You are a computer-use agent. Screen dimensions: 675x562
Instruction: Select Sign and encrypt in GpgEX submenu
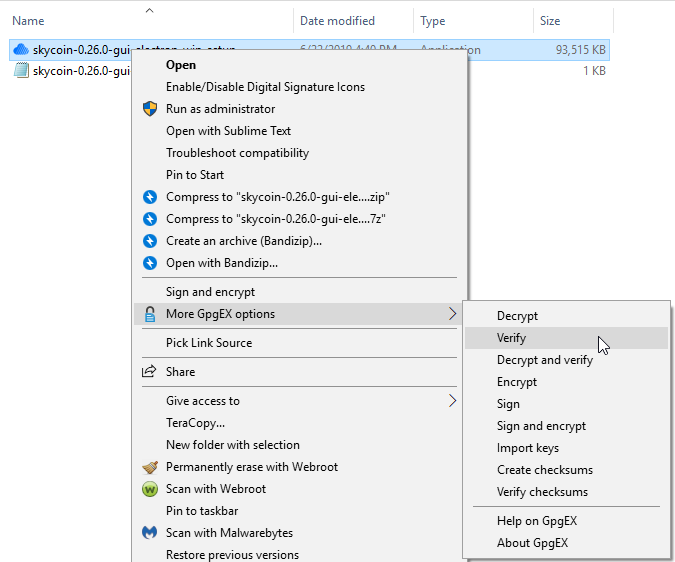pos(567,426)
